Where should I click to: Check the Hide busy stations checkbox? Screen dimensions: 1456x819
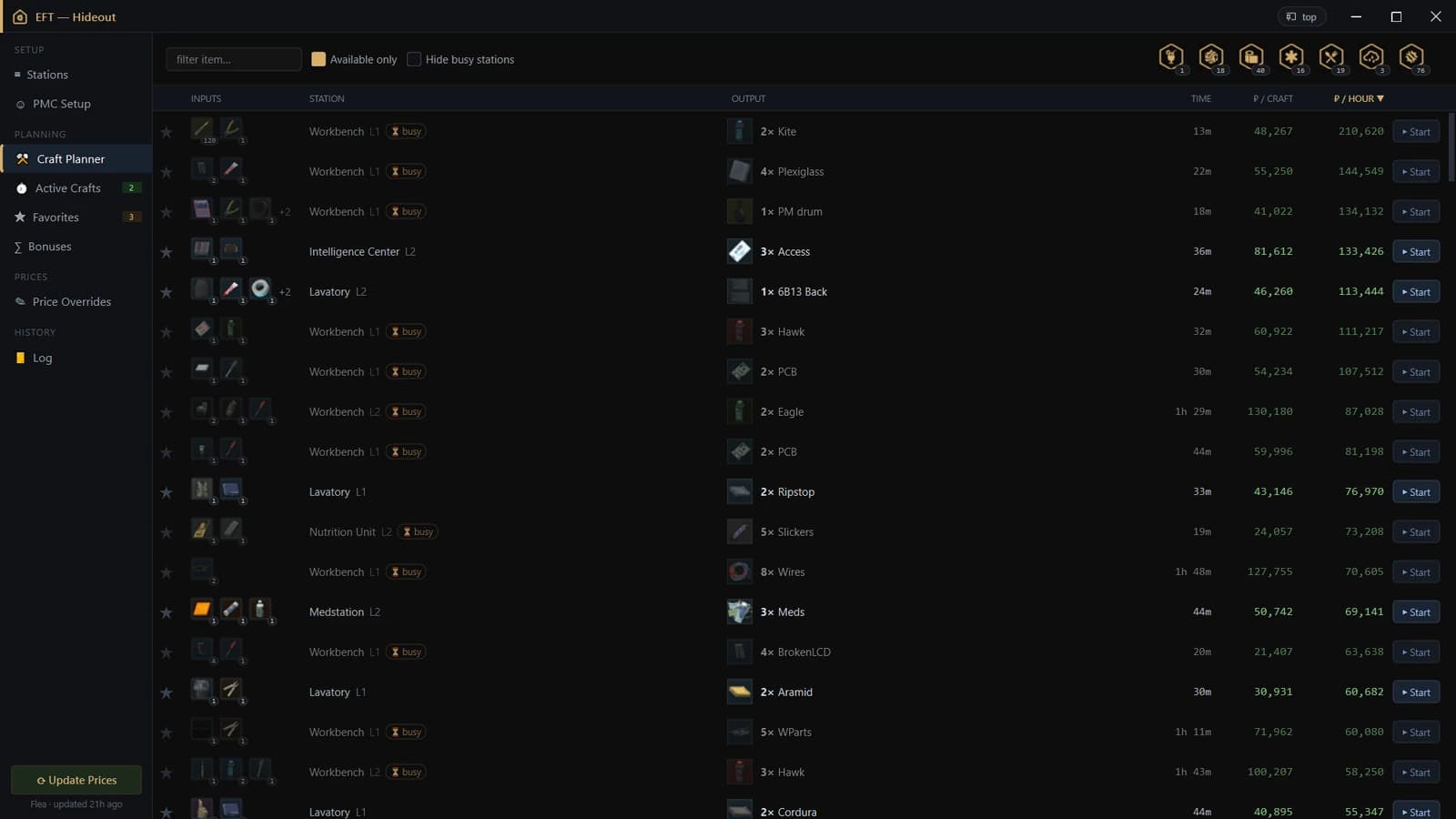coord(414,59)
